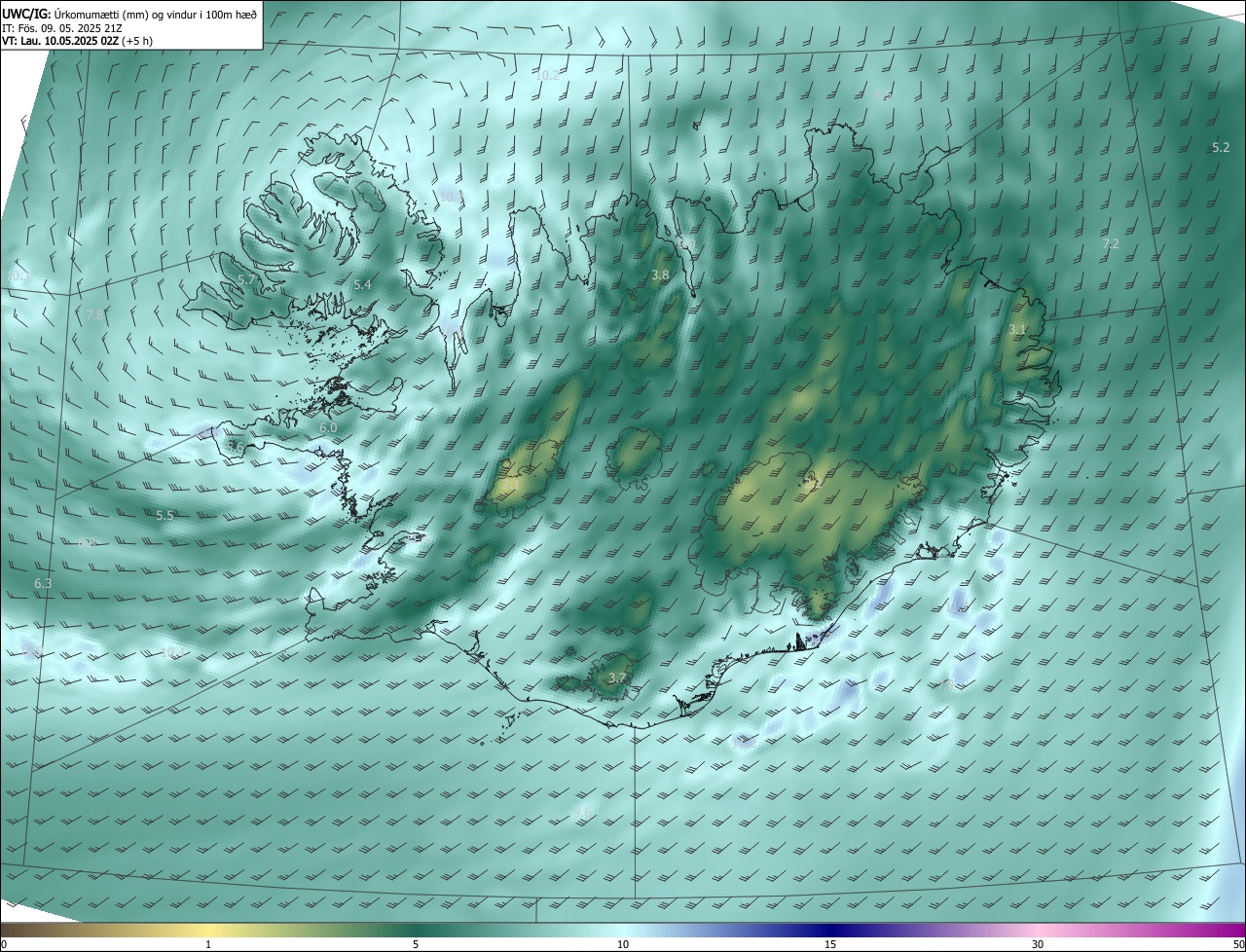The image size is (1246, 952).
Task: Click the 3.1 value label on the map
Action: (1017, 330)
